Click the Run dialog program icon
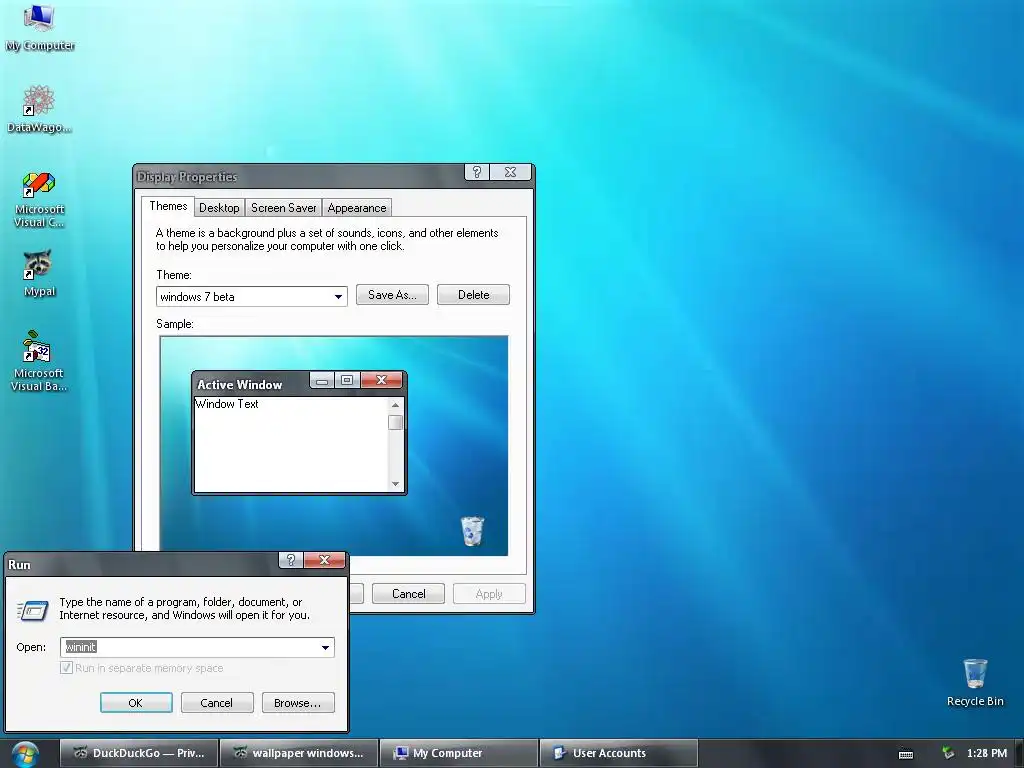 [33, 610]
